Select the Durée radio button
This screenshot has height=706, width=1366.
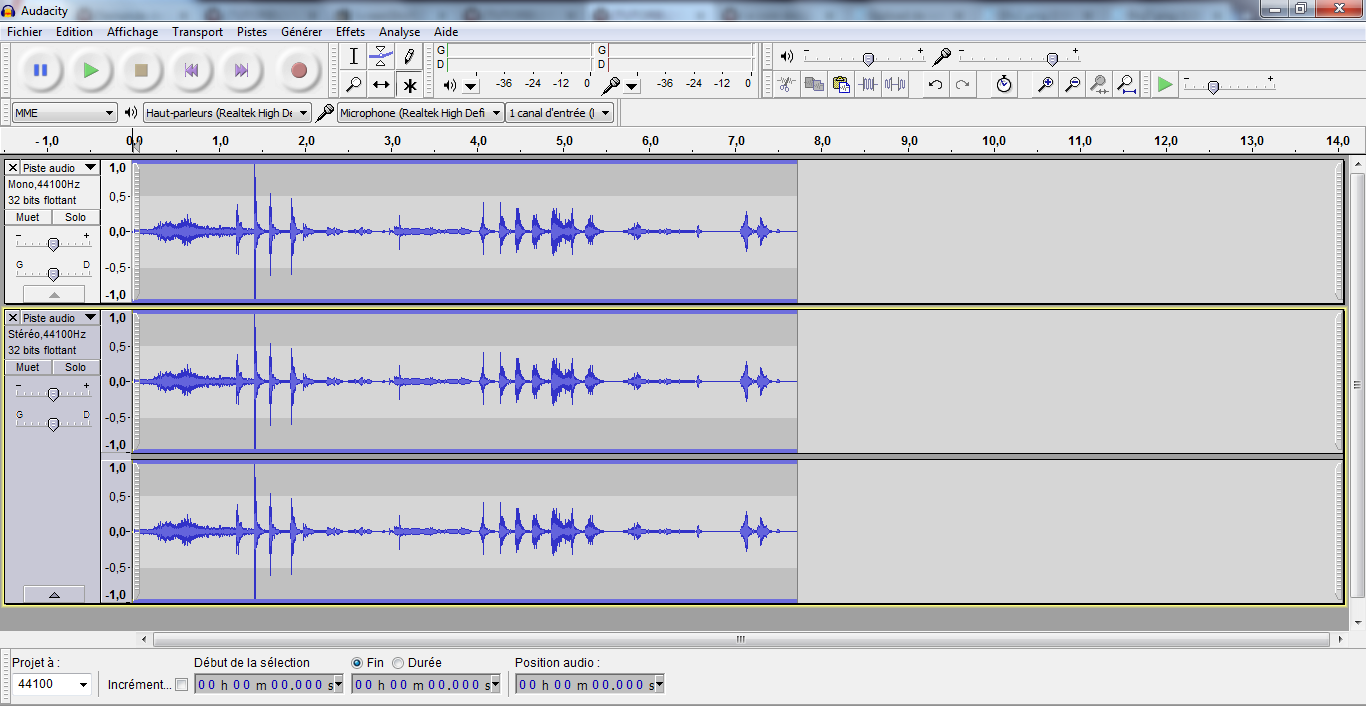(x=398, y=662)
